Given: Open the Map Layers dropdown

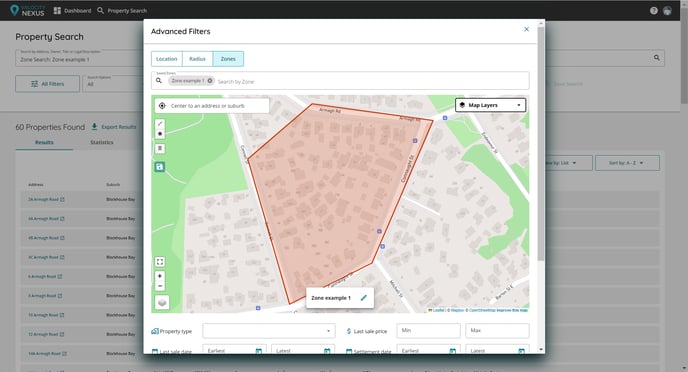Looking at the screenshot, I should (490, 105).
